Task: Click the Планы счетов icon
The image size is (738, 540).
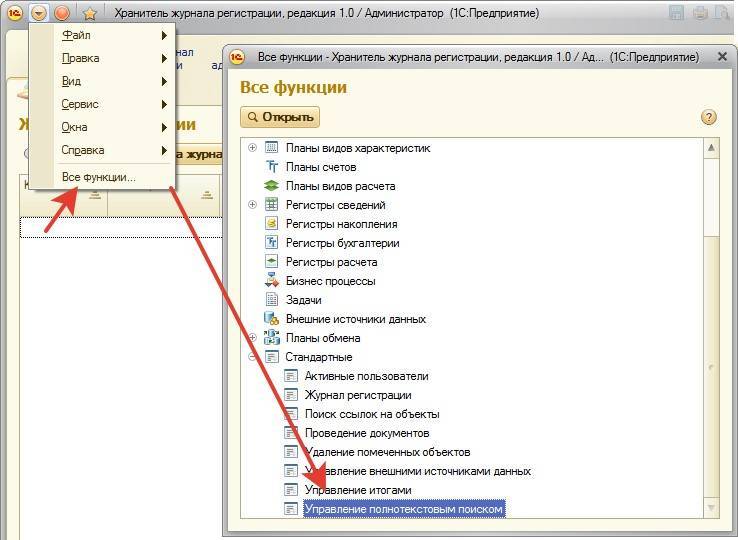Action: tap(271, 167)
